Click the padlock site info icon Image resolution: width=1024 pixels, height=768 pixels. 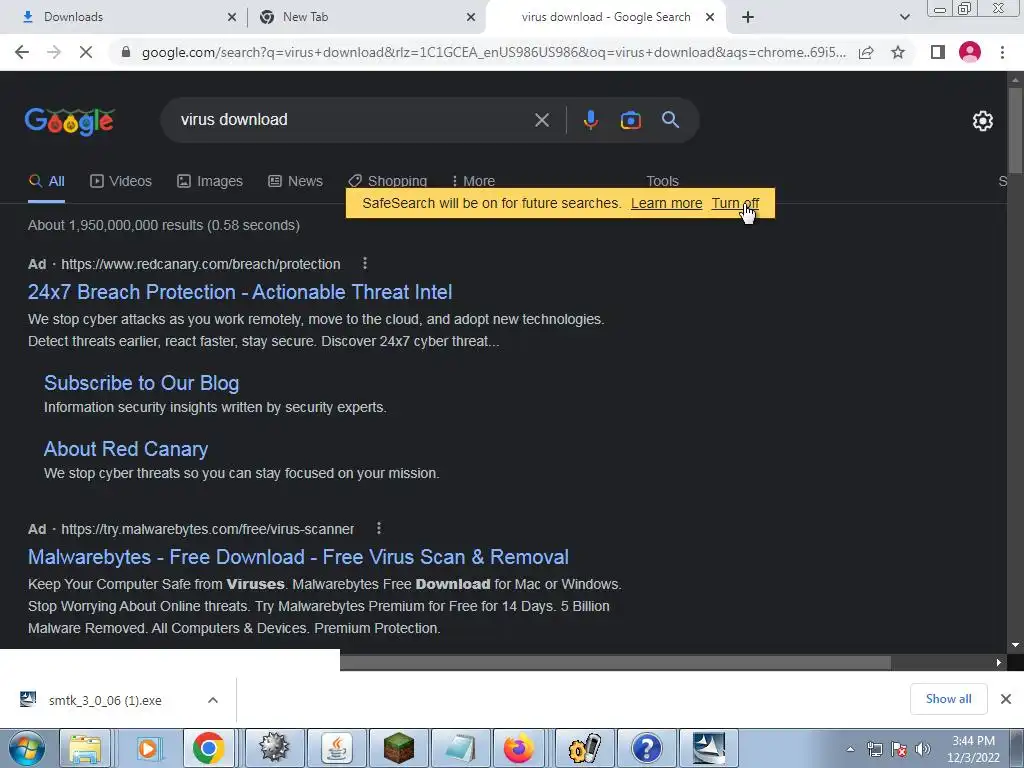point(126,52)
